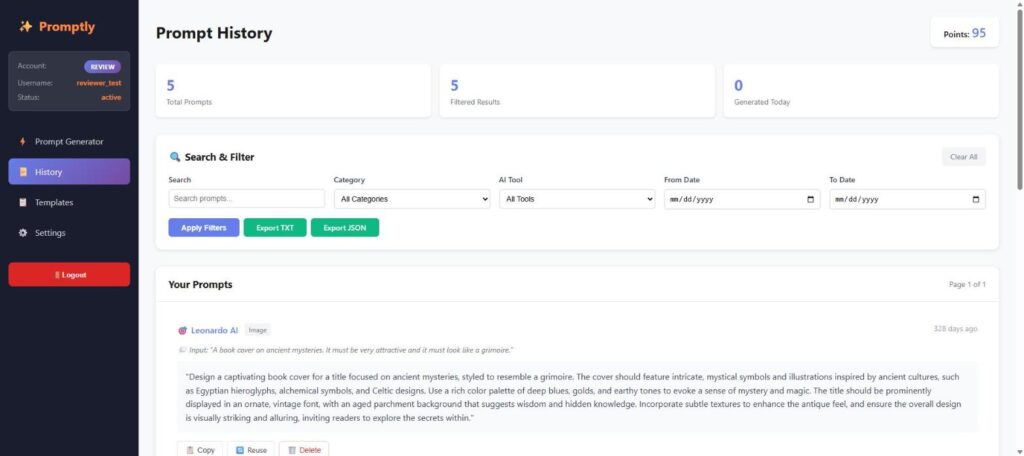Image resolution: width=1024 pixels, height=456 pixels.
Task: Expand the All Tools dropdown
Action: tap(577, 199)
